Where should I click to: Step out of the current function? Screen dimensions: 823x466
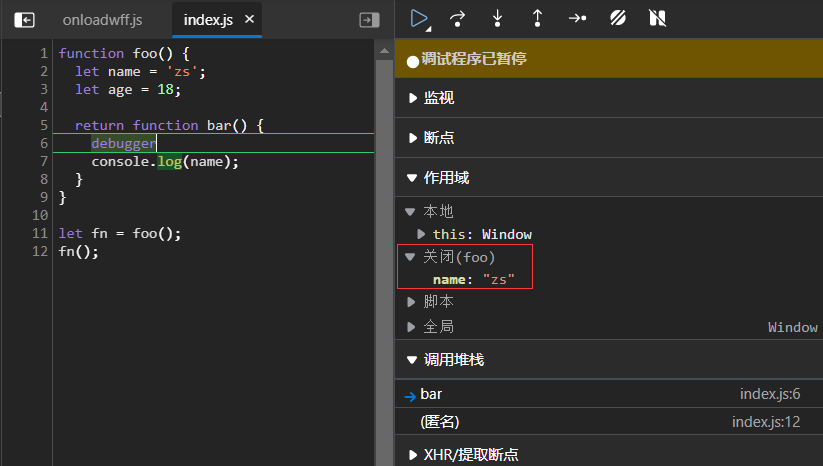[537, 19]
